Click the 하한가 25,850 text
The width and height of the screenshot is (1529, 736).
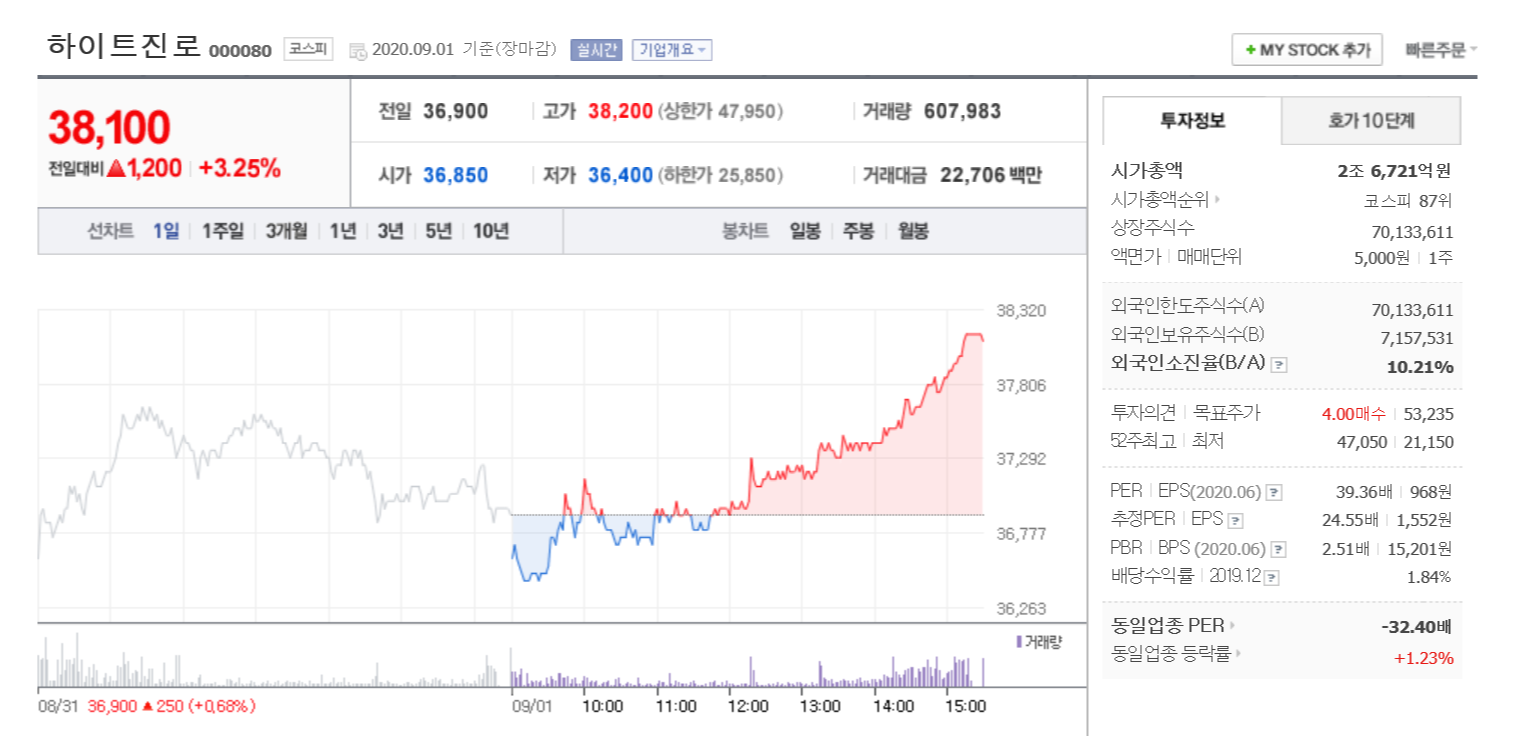tap(720, 176)
